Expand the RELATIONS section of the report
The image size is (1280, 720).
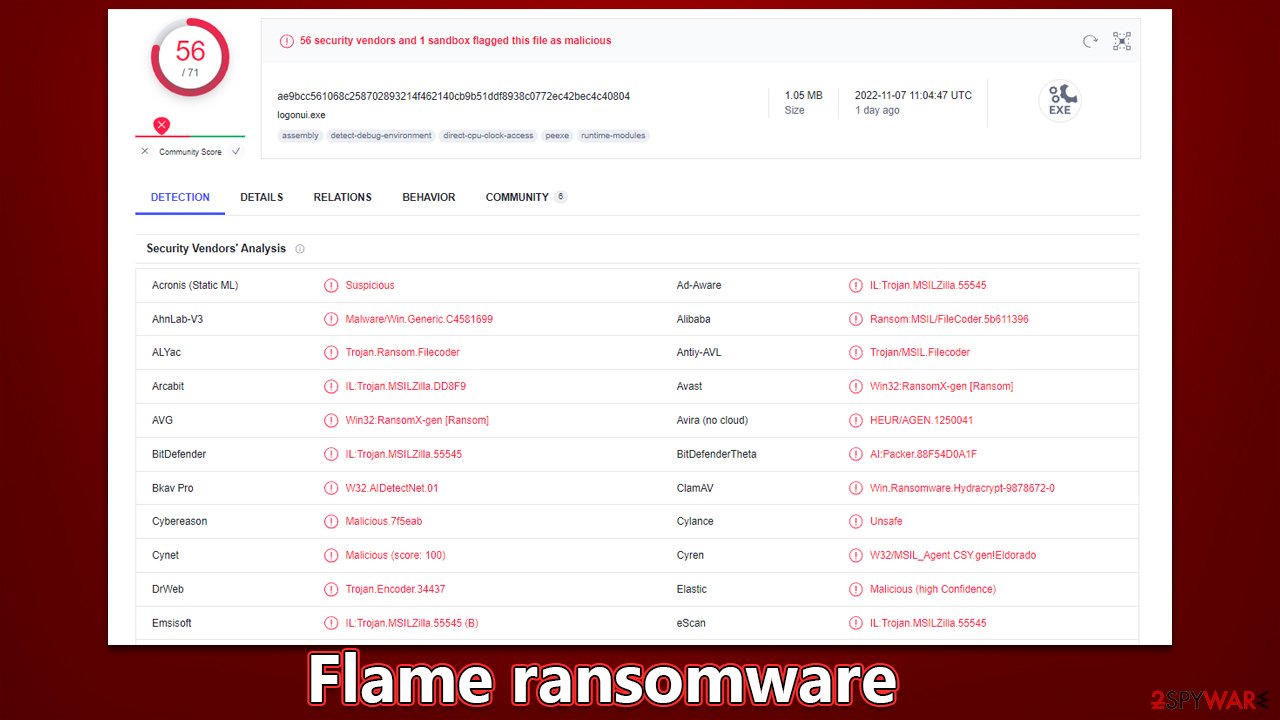pyautogui.click(x=342, y=197)
